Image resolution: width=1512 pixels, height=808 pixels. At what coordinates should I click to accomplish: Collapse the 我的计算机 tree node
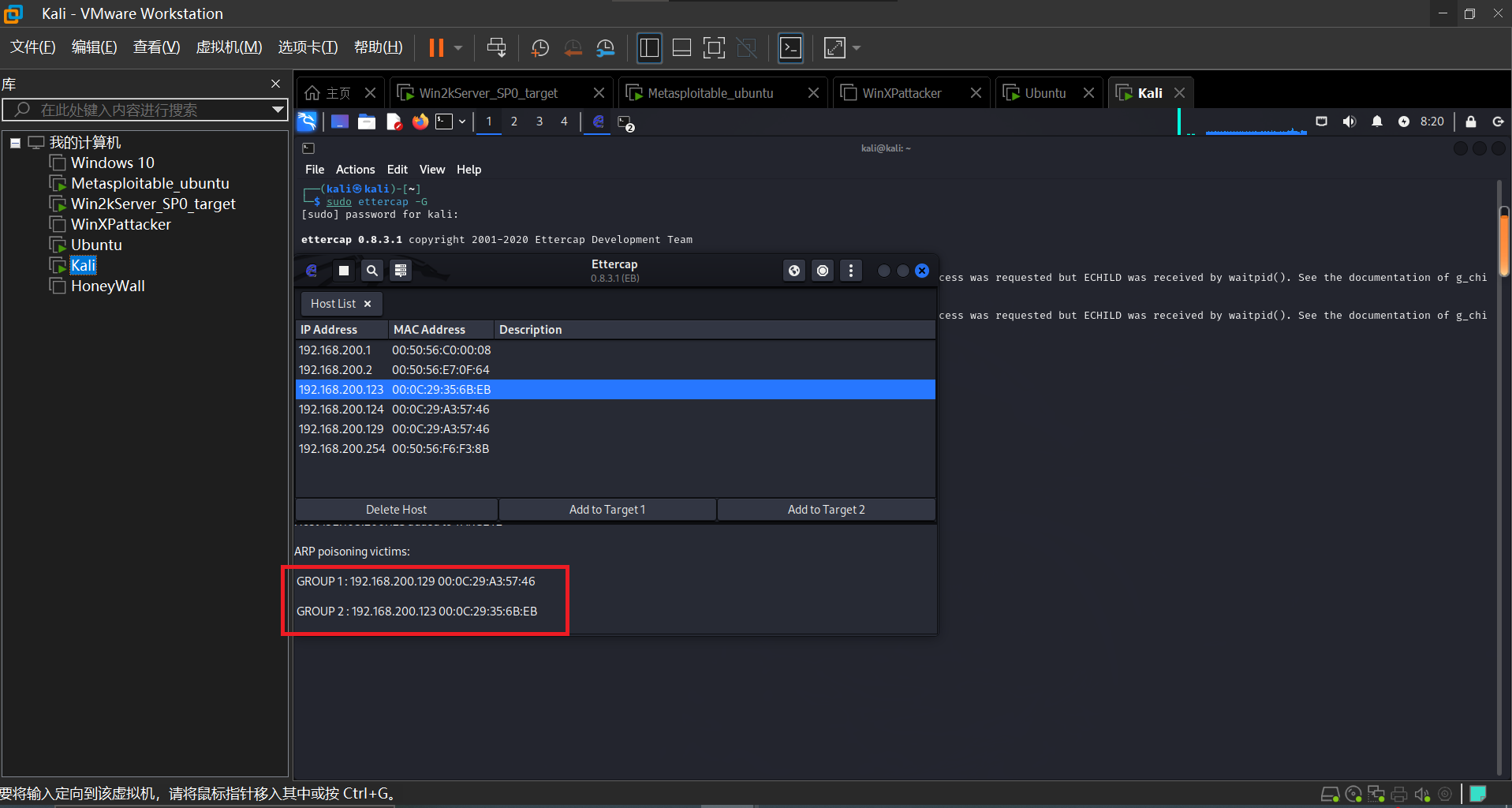[15, 143]
